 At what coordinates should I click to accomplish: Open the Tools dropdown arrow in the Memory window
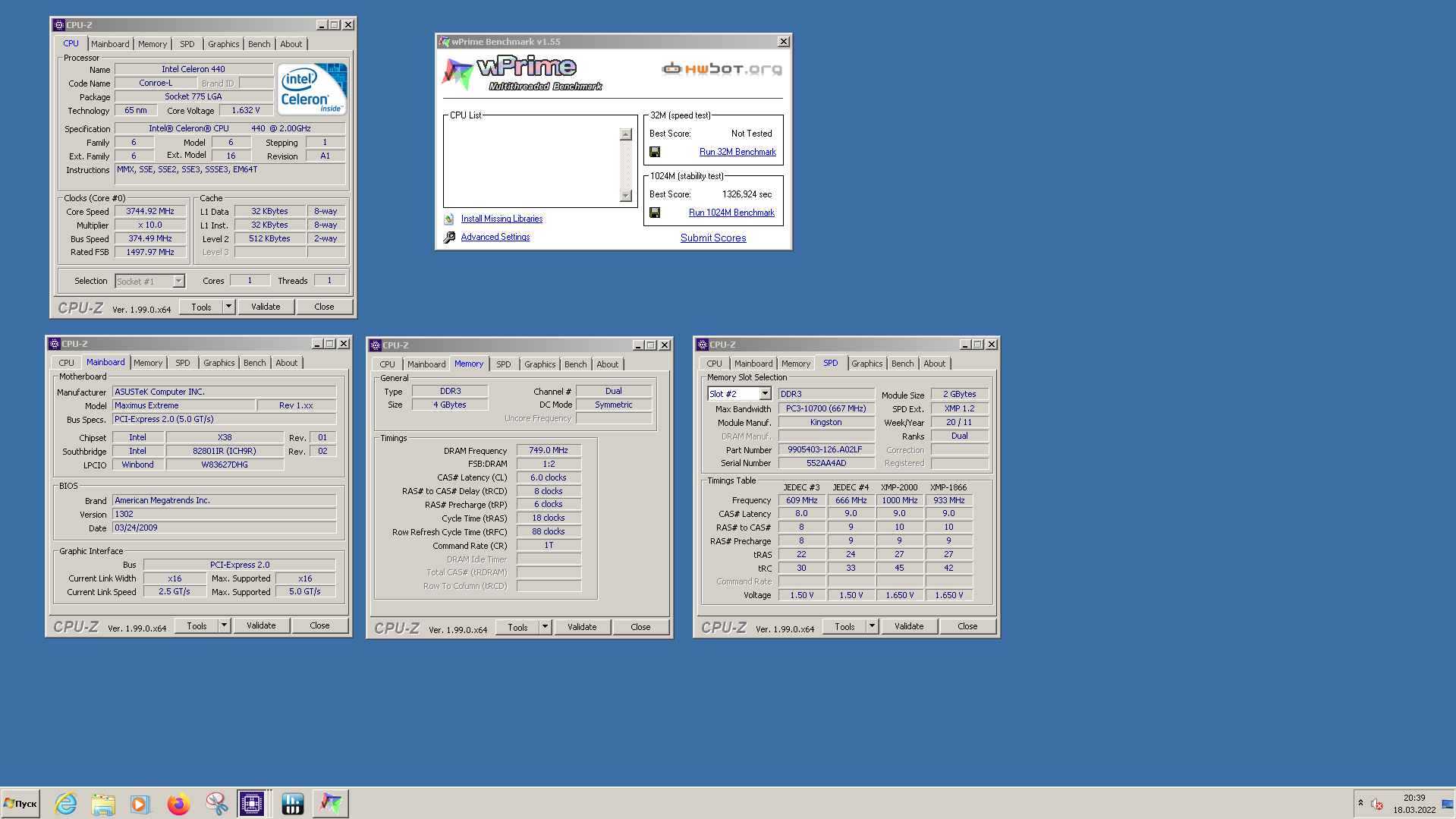coord(545,627)
